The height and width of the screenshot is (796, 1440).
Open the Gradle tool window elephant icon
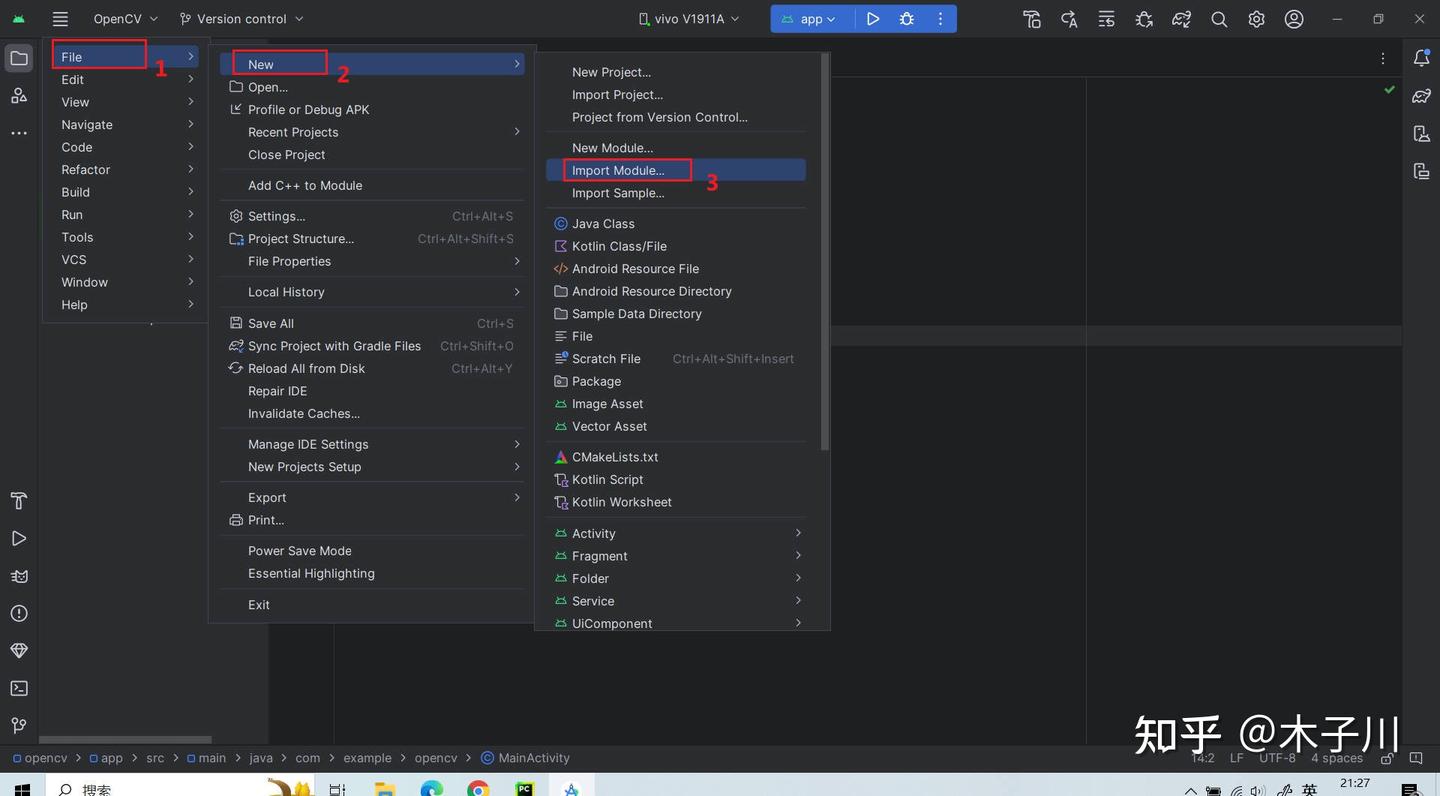pos(1422,95)
